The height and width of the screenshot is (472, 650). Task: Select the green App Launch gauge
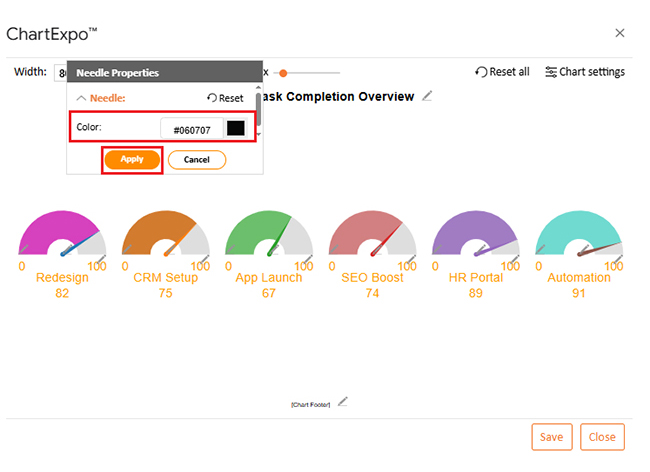pos(268,235)
